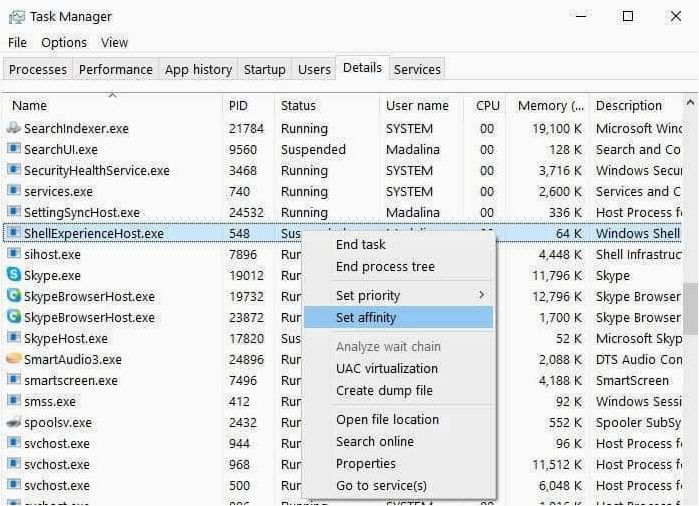Click the Task Manager title bar icon

click(17, 17)
